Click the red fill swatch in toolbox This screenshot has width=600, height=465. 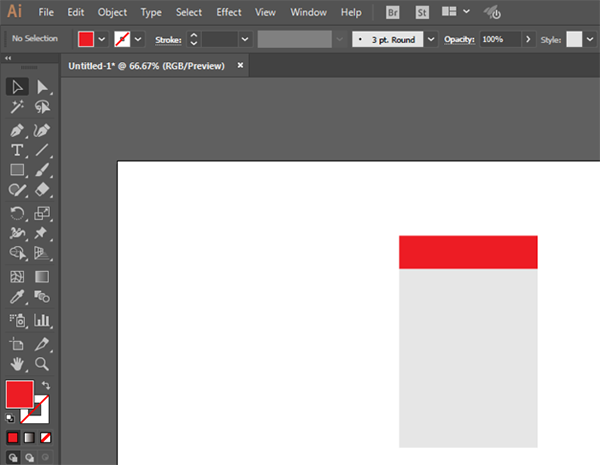tap(19, 394)
